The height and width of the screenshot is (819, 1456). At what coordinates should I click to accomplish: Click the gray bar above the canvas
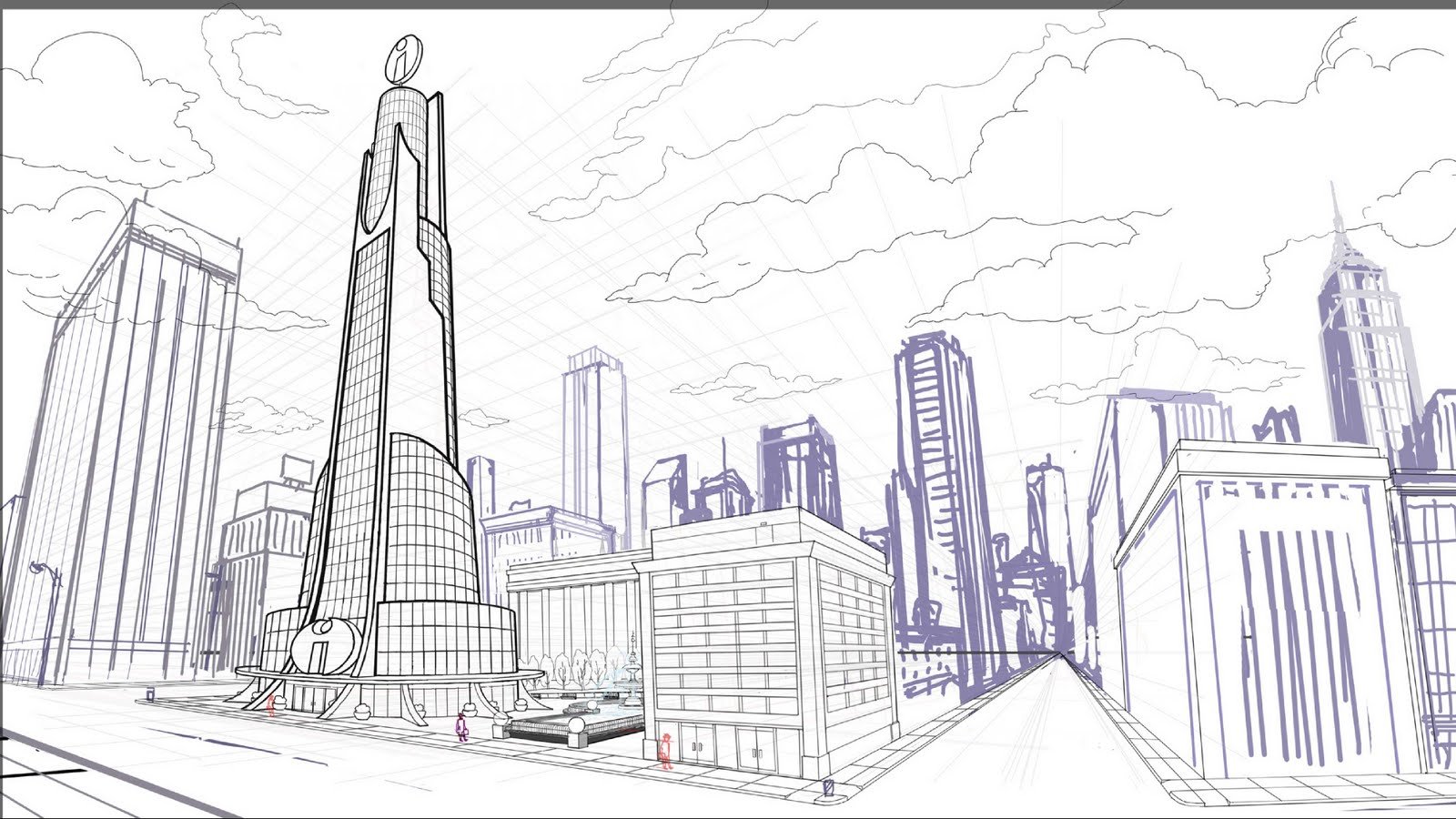coord(728,4)
